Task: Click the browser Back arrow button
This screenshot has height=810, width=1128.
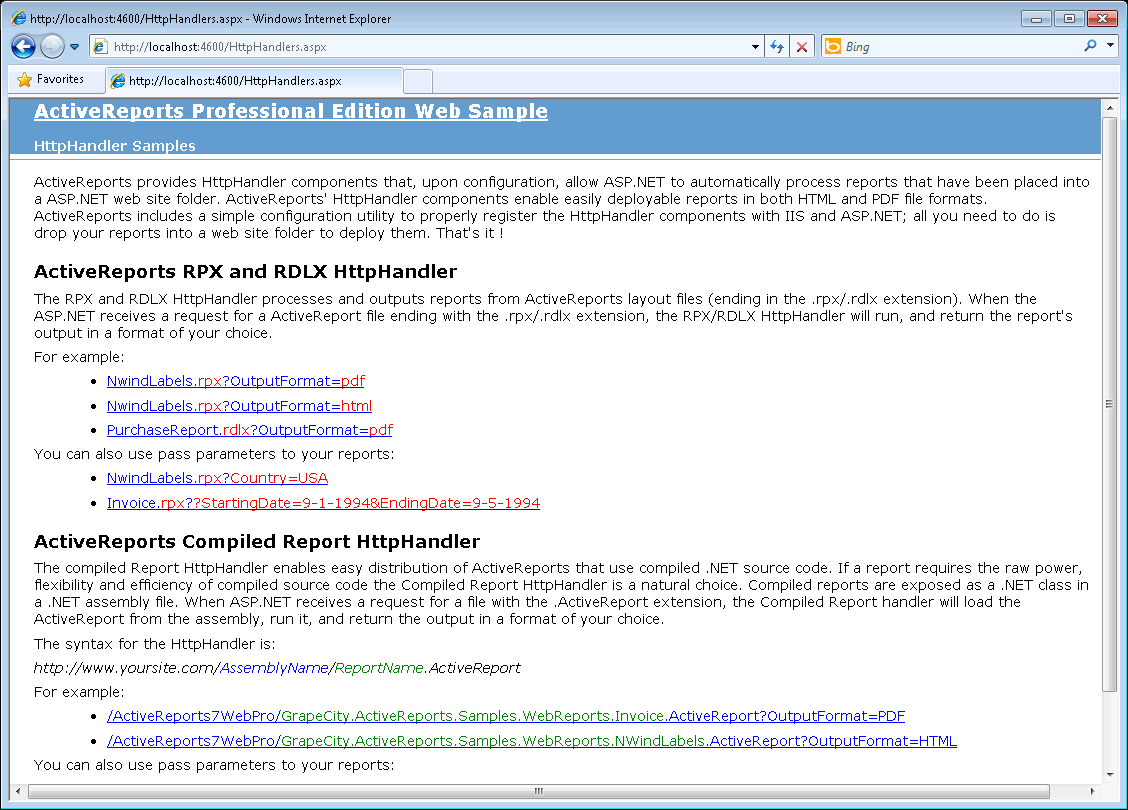Action: coord(23,47)
